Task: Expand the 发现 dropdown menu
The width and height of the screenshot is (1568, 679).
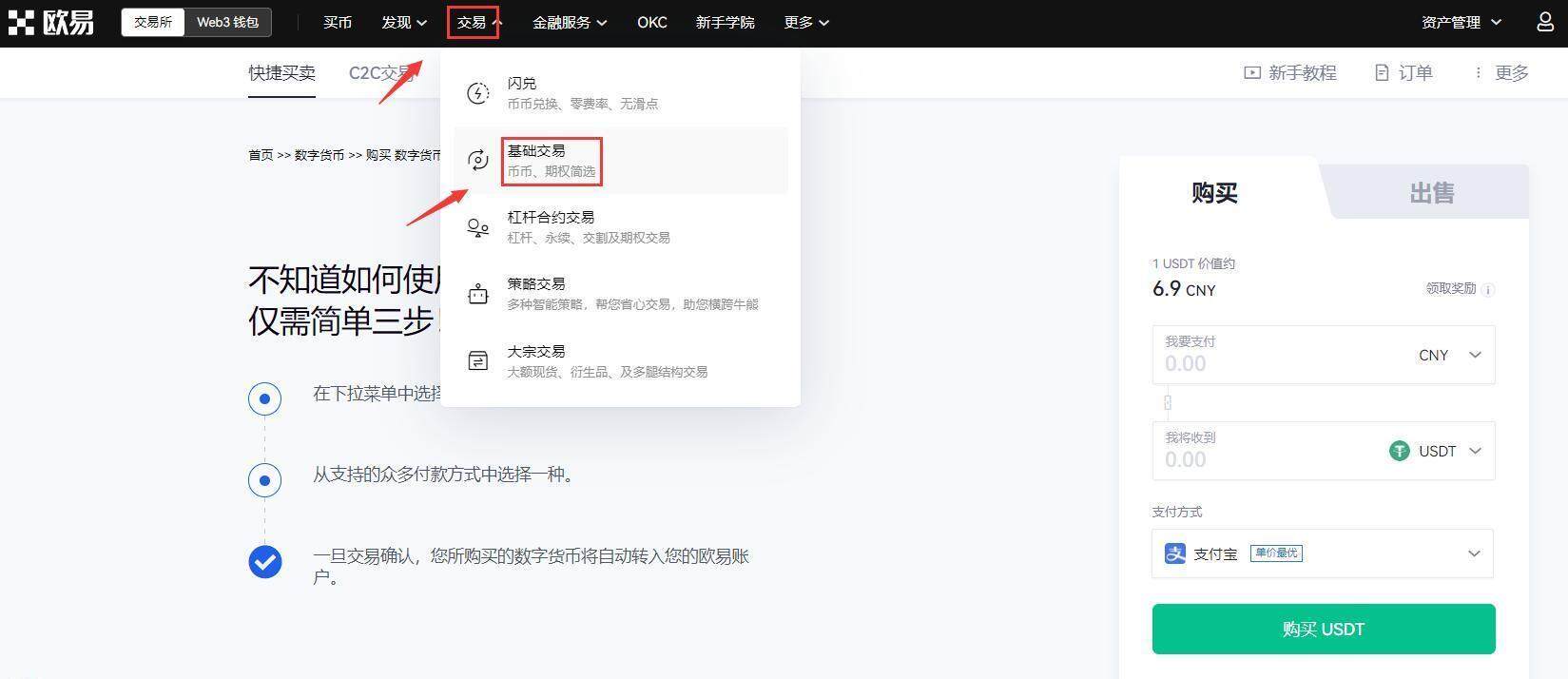Action: pos(404,22)
